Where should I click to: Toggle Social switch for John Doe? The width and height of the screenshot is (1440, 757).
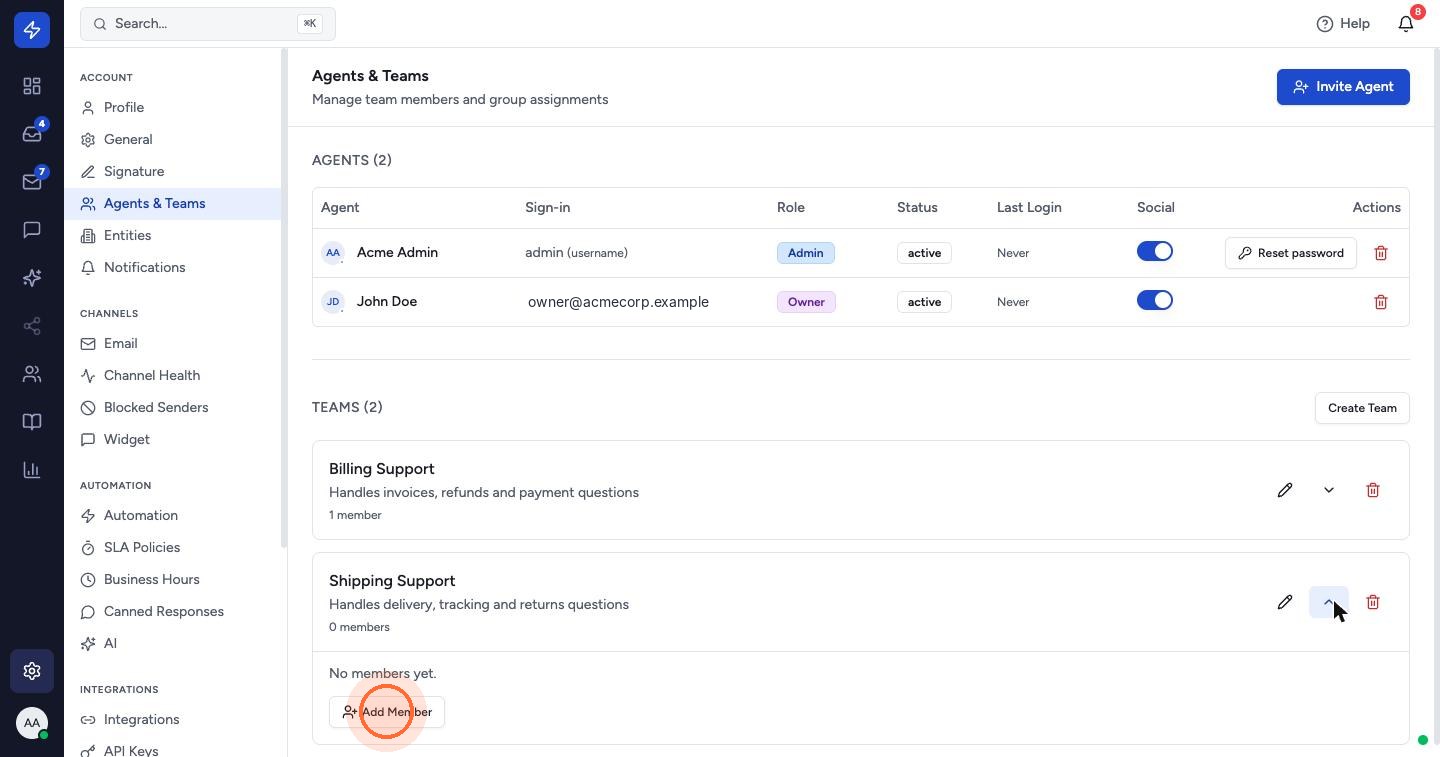pos(1155,301)
